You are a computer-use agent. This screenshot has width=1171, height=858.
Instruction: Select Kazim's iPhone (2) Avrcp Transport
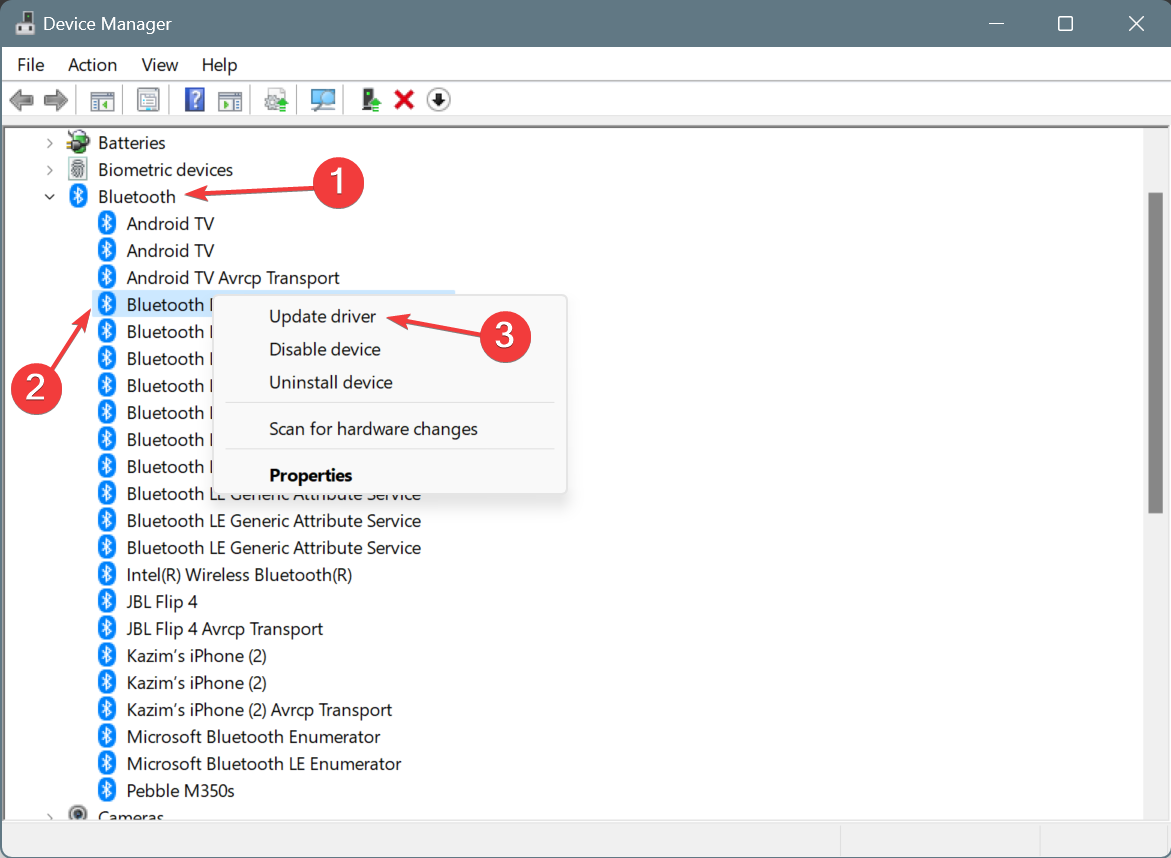point(259,709)
